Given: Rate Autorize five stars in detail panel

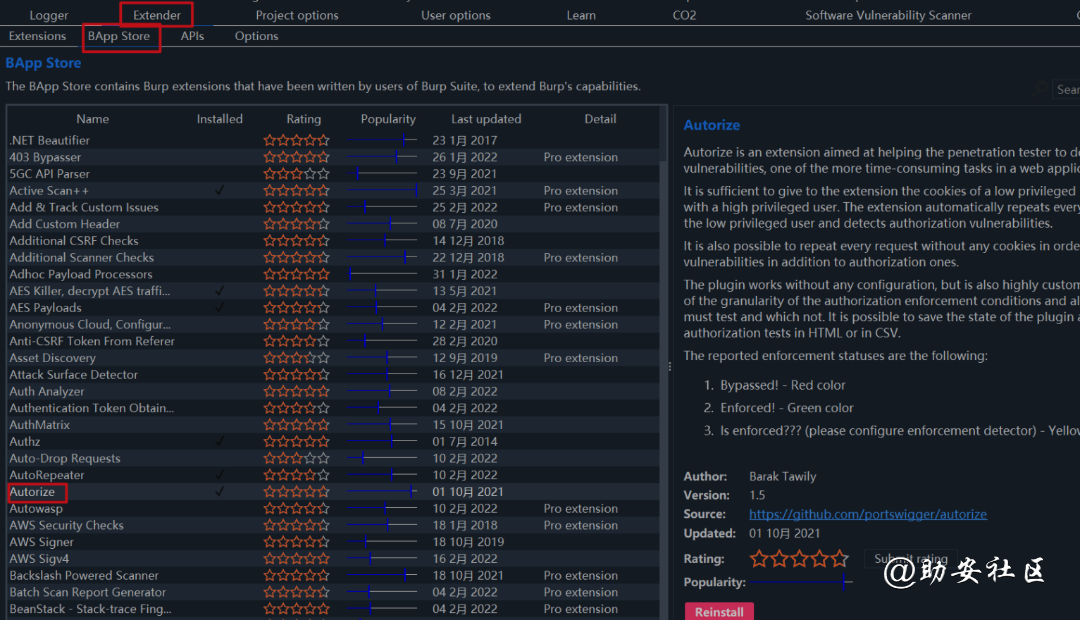Looking at the screenshot, I should (840, 559).
